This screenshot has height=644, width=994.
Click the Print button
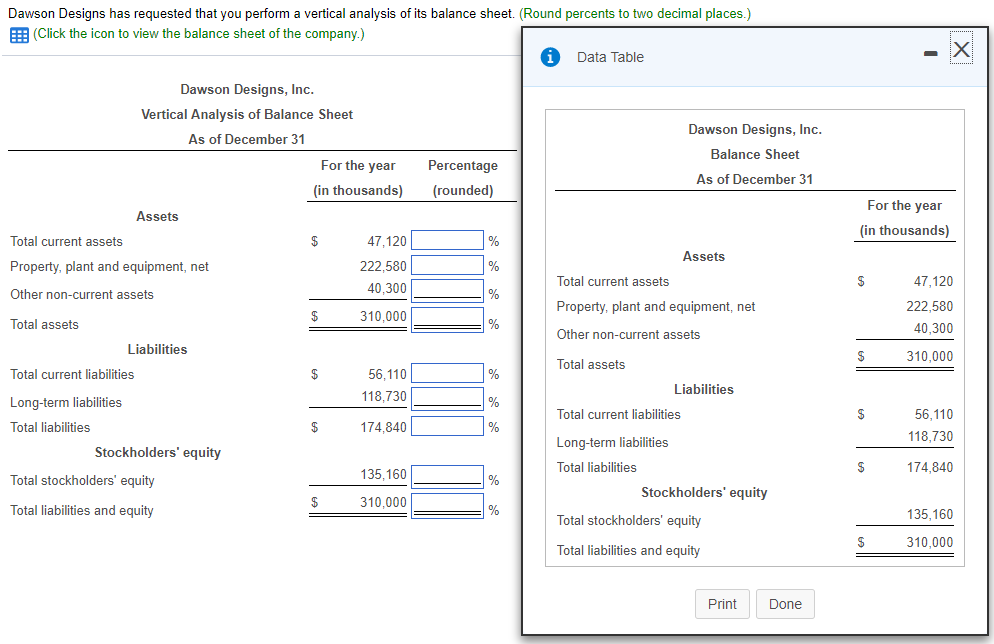click(722, 604)
